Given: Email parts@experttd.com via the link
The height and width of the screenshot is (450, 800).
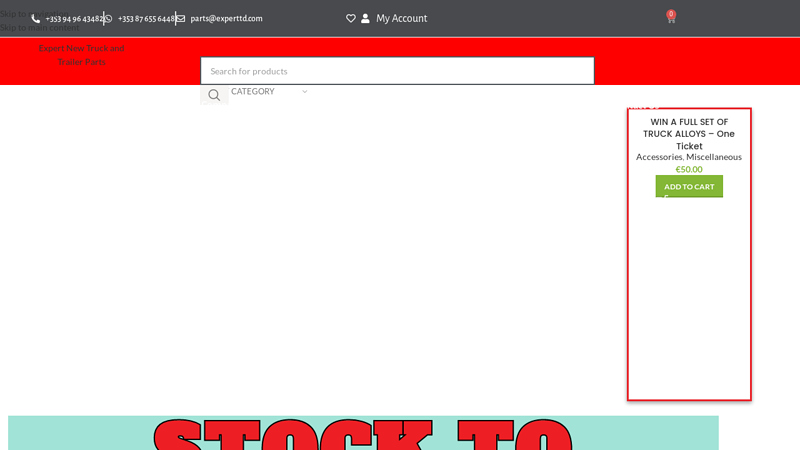Looking at the screenshot, I should (x=226, y=19).
